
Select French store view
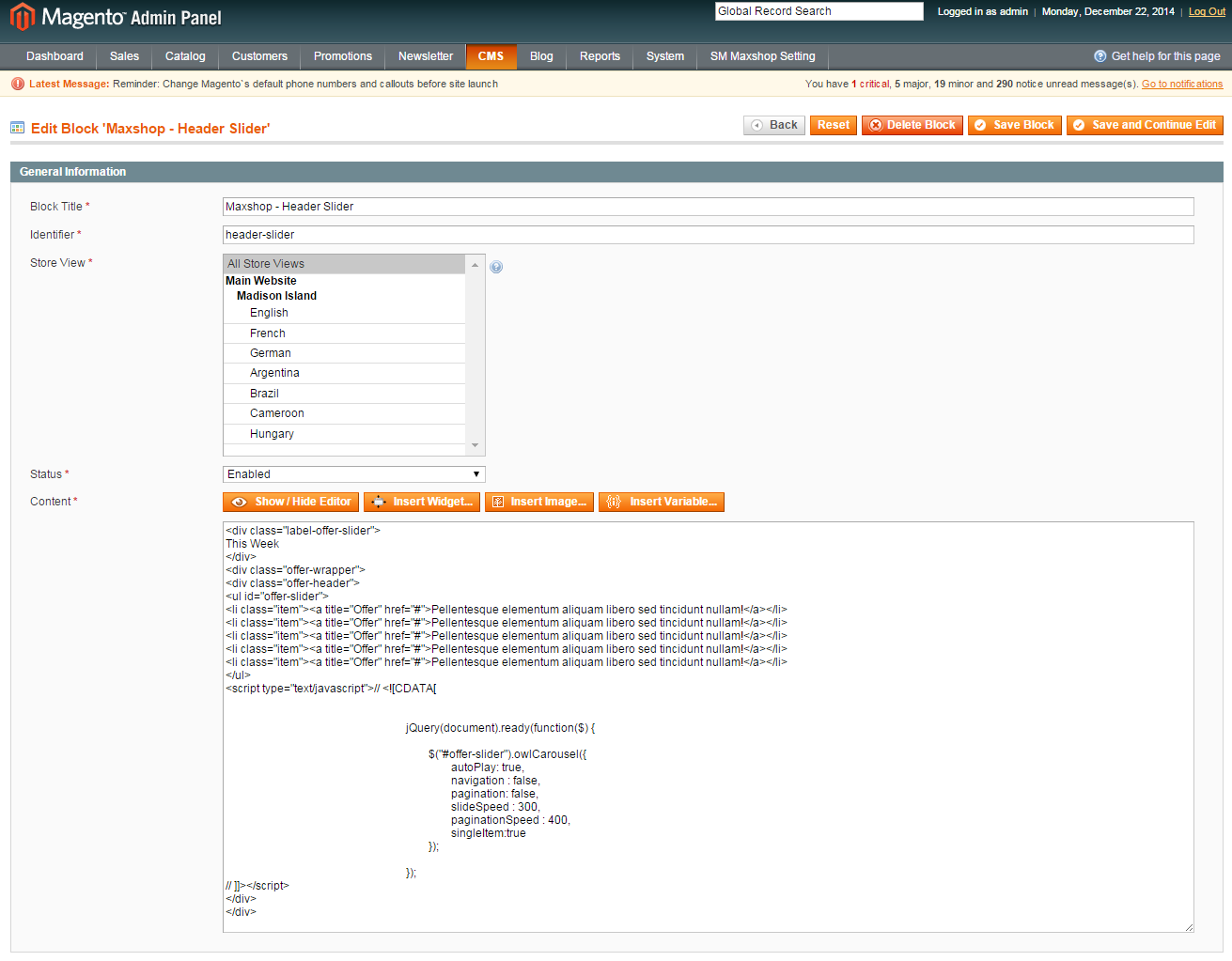coord(344,333)
